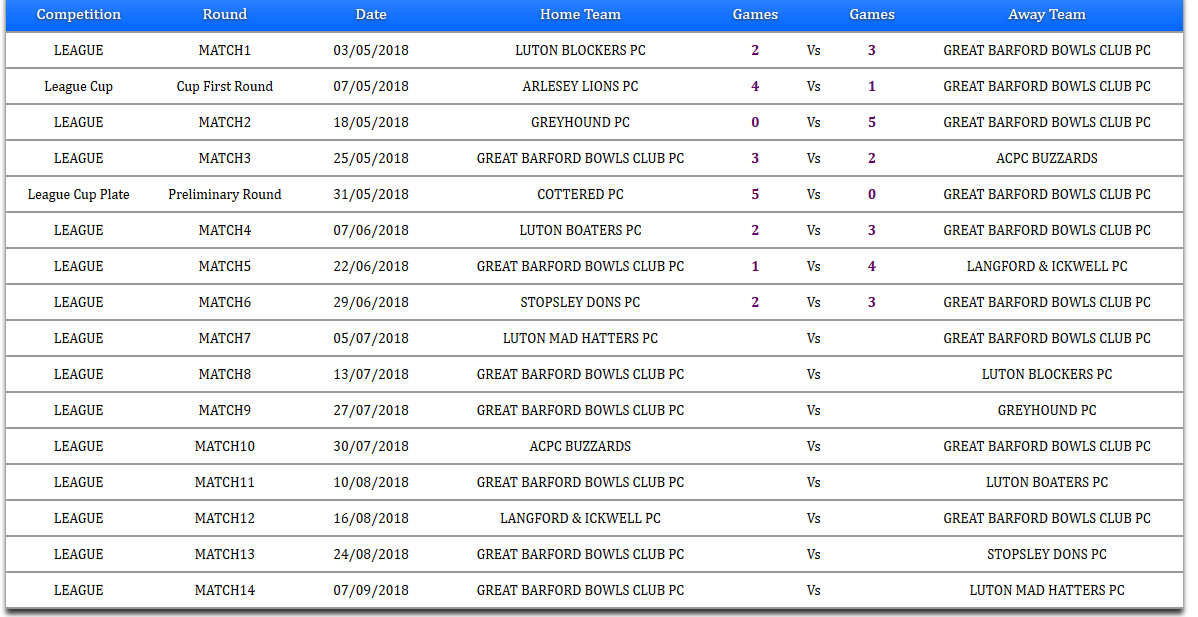Select ACPC BUZZARDS in MATCH3 row

tap(1047, 158)
